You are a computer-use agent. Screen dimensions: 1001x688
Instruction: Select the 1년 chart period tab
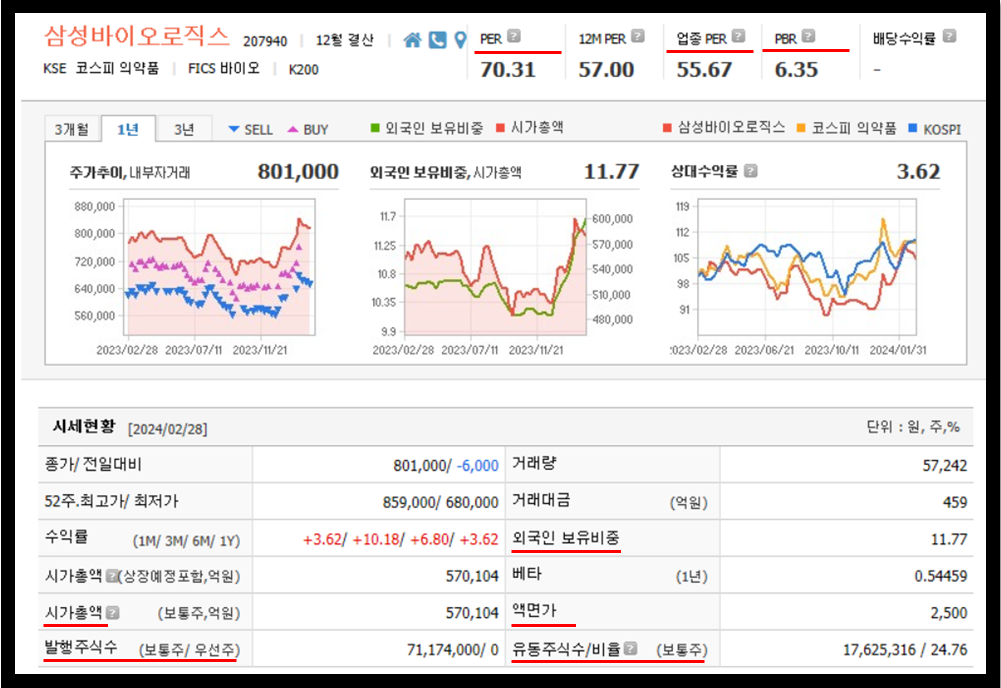click(128, 129)
